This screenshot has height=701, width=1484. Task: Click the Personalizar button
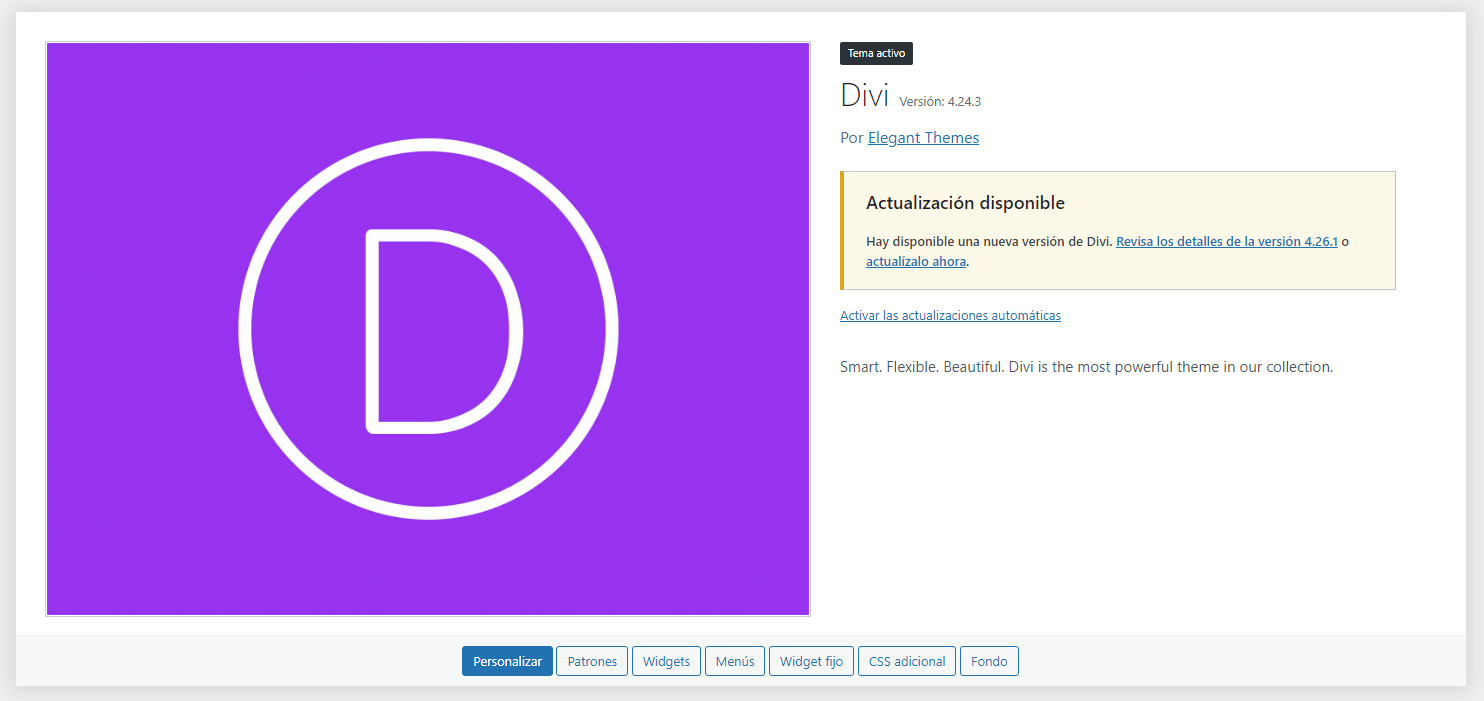click(x=507, y=661)
